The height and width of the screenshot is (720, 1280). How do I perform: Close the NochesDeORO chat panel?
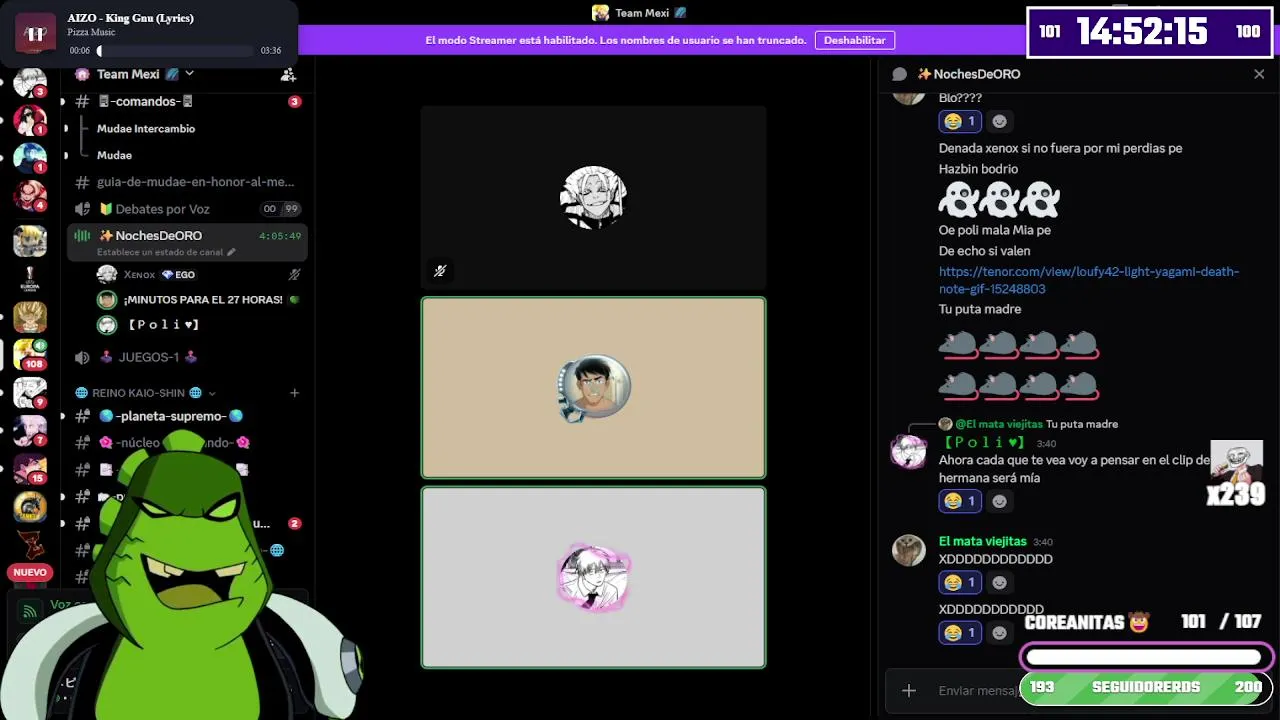(x=1259, y=74)
